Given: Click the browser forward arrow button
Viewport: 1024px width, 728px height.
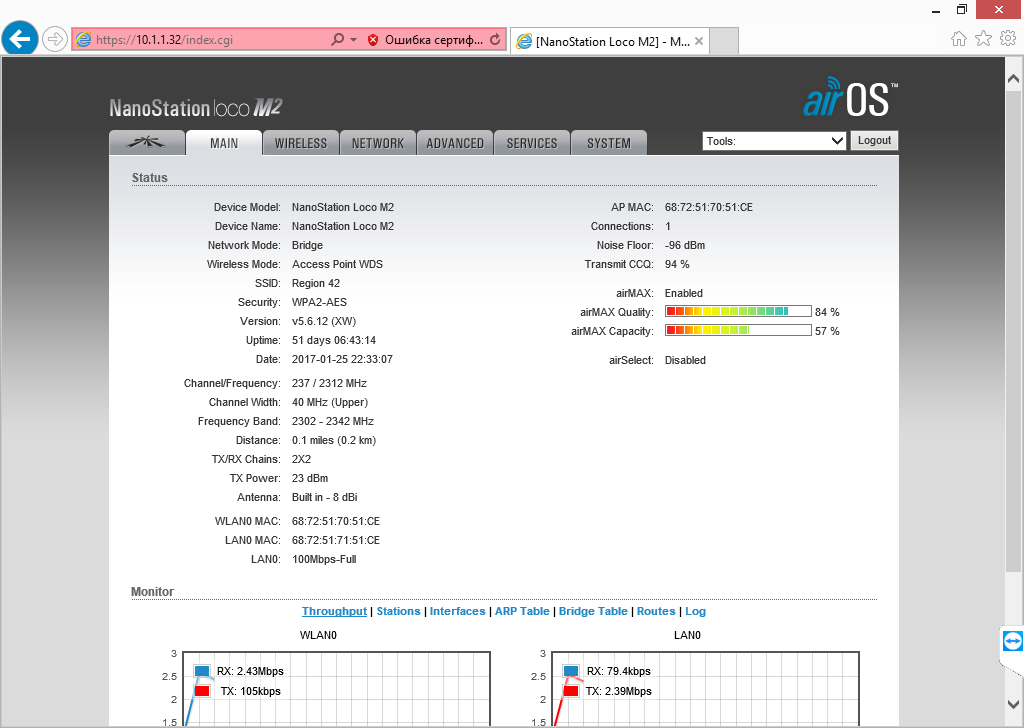Looking at the screenshot, I should pos(55,40).
